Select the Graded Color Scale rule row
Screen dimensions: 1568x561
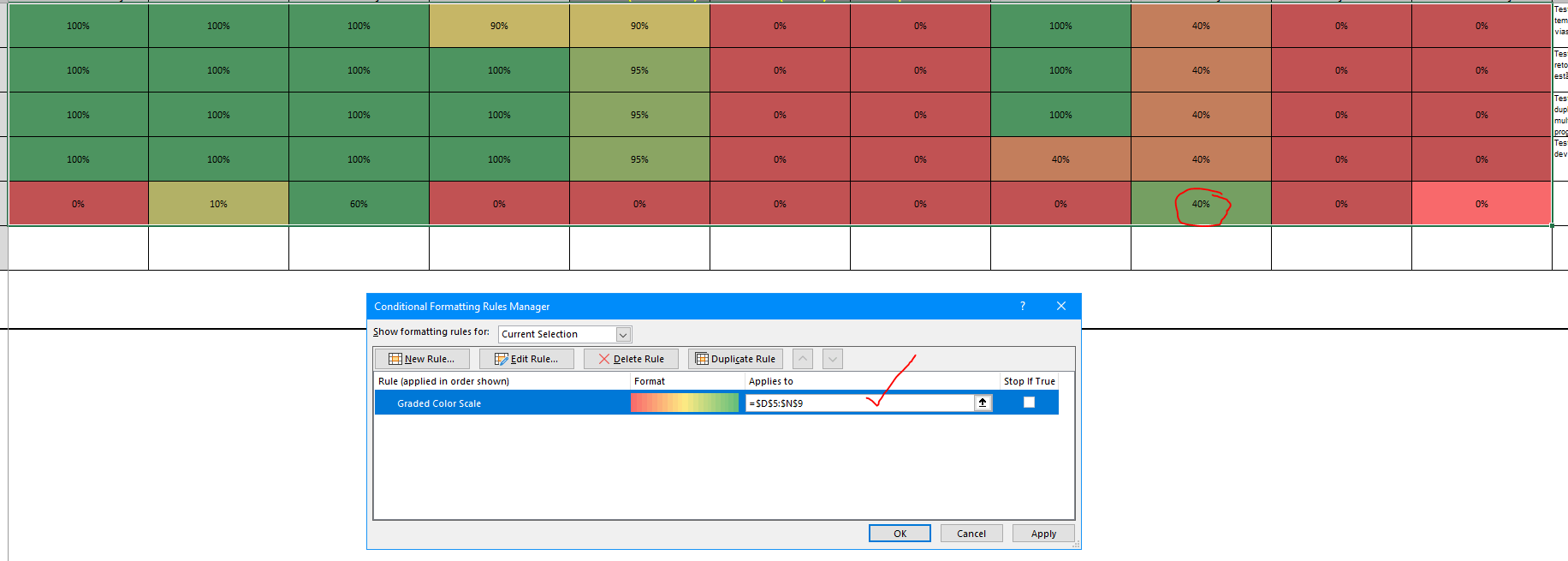pyautogui.click(x=716, y=403)
